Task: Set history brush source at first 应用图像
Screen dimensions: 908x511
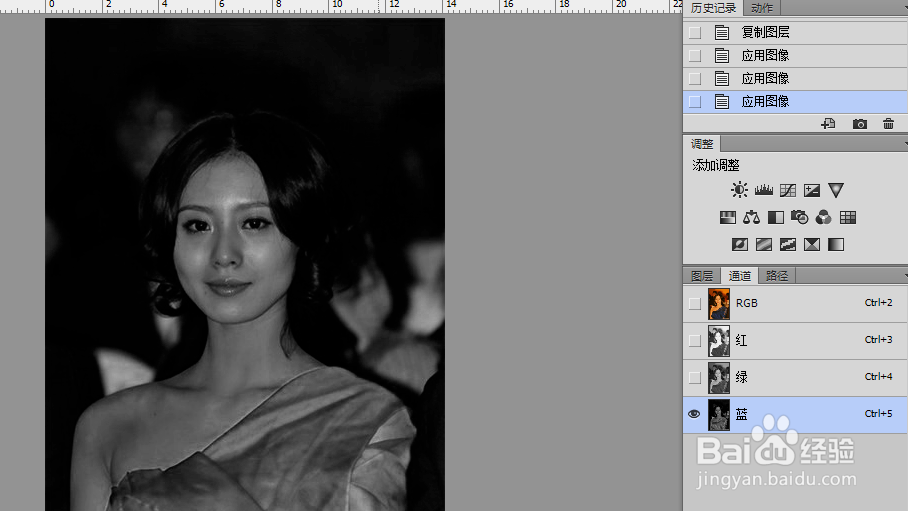Action: (695, 56)
